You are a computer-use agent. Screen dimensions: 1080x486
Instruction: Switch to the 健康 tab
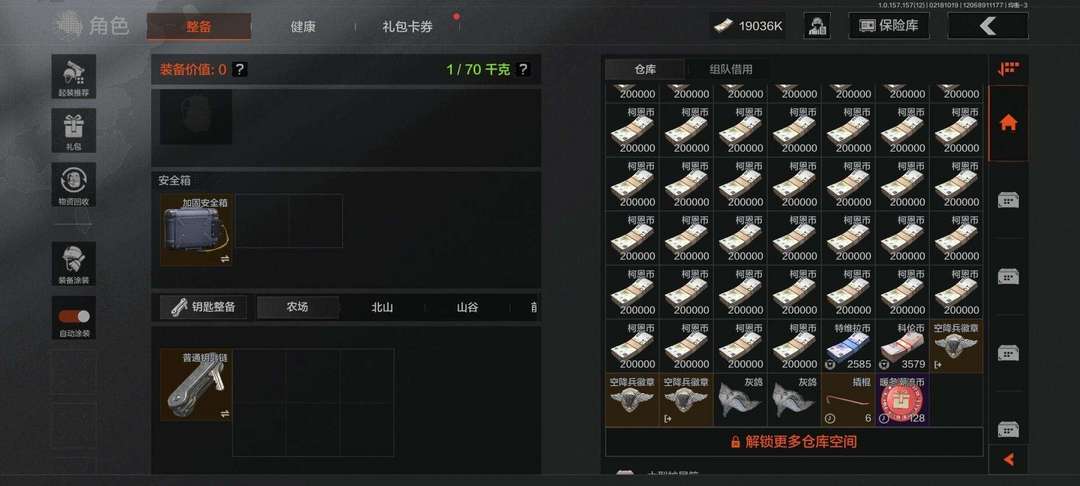[x=303, y=27]
